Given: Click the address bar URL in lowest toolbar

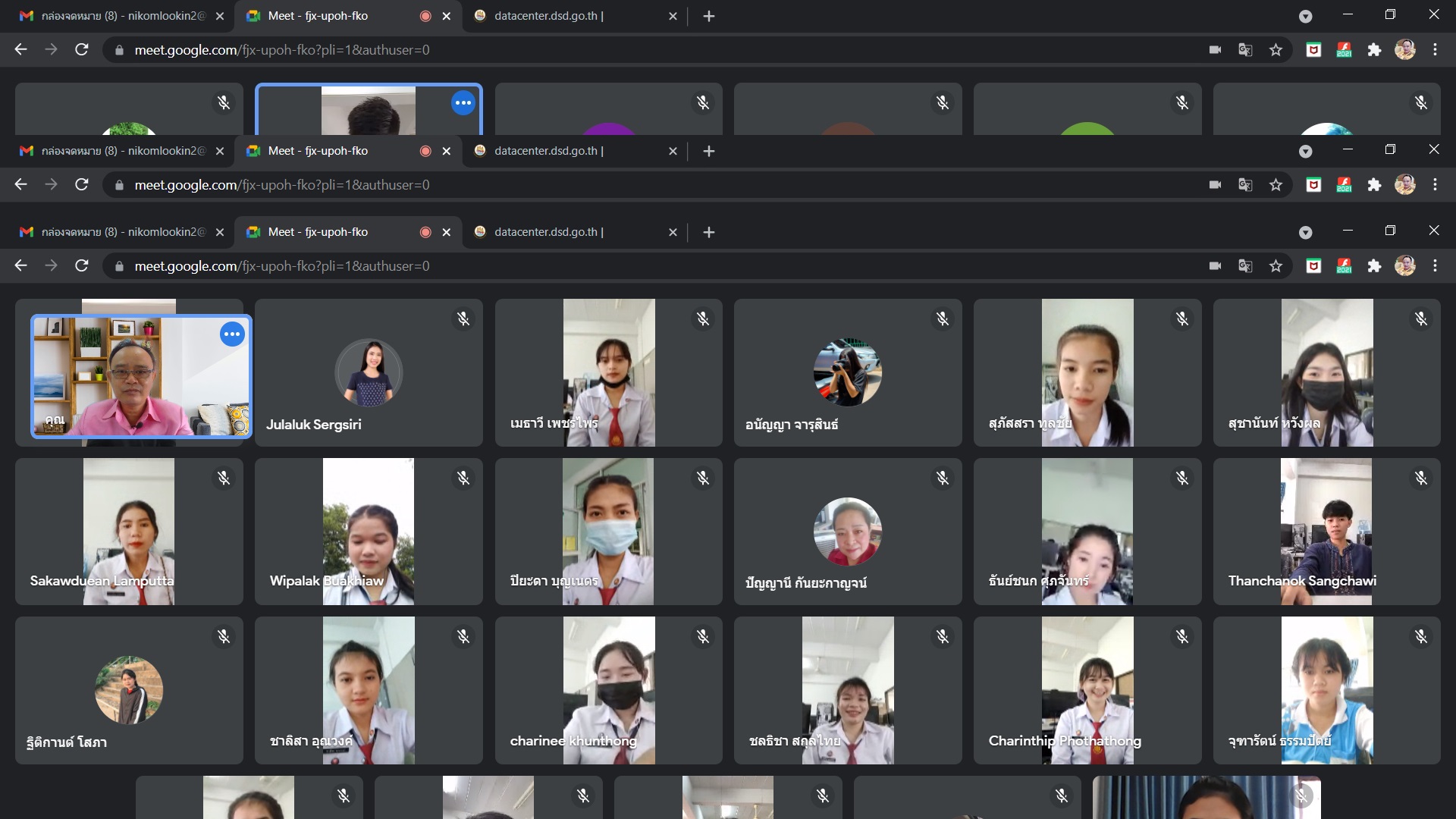Looking at the screenshot, I should (282, 266).
